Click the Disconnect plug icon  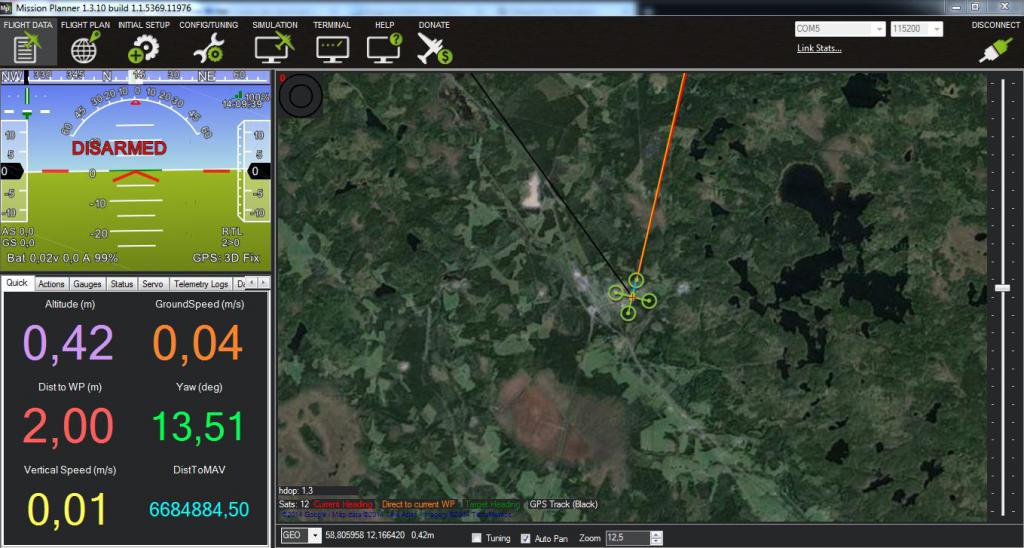click(x=995, y=51)
